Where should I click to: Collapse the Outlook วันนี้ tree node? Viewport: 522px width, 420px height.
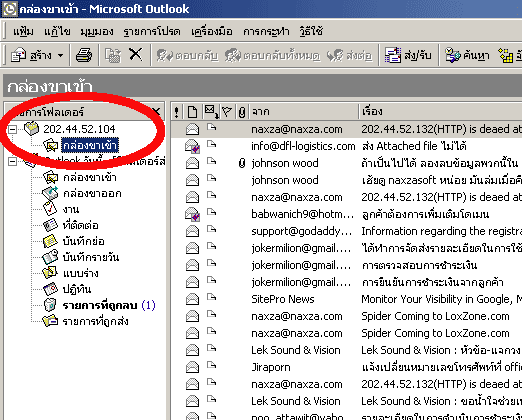[x=13, y=161]
